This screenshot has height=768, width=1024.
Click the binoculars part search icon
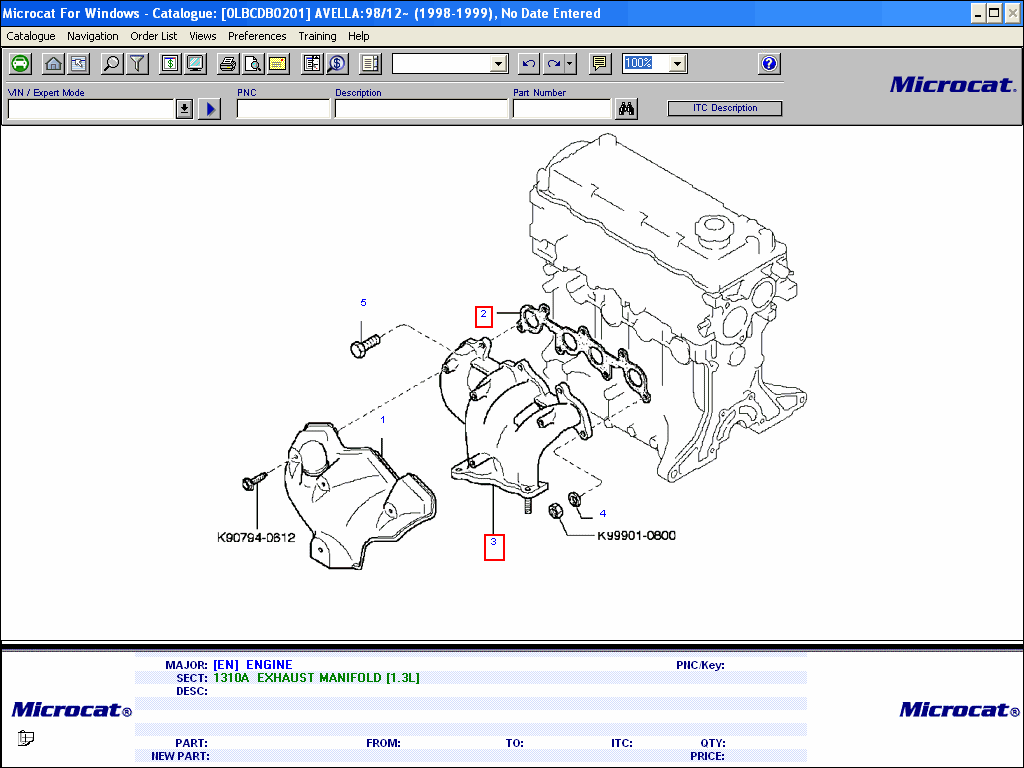pyautogui.click(x=626, y=108)
